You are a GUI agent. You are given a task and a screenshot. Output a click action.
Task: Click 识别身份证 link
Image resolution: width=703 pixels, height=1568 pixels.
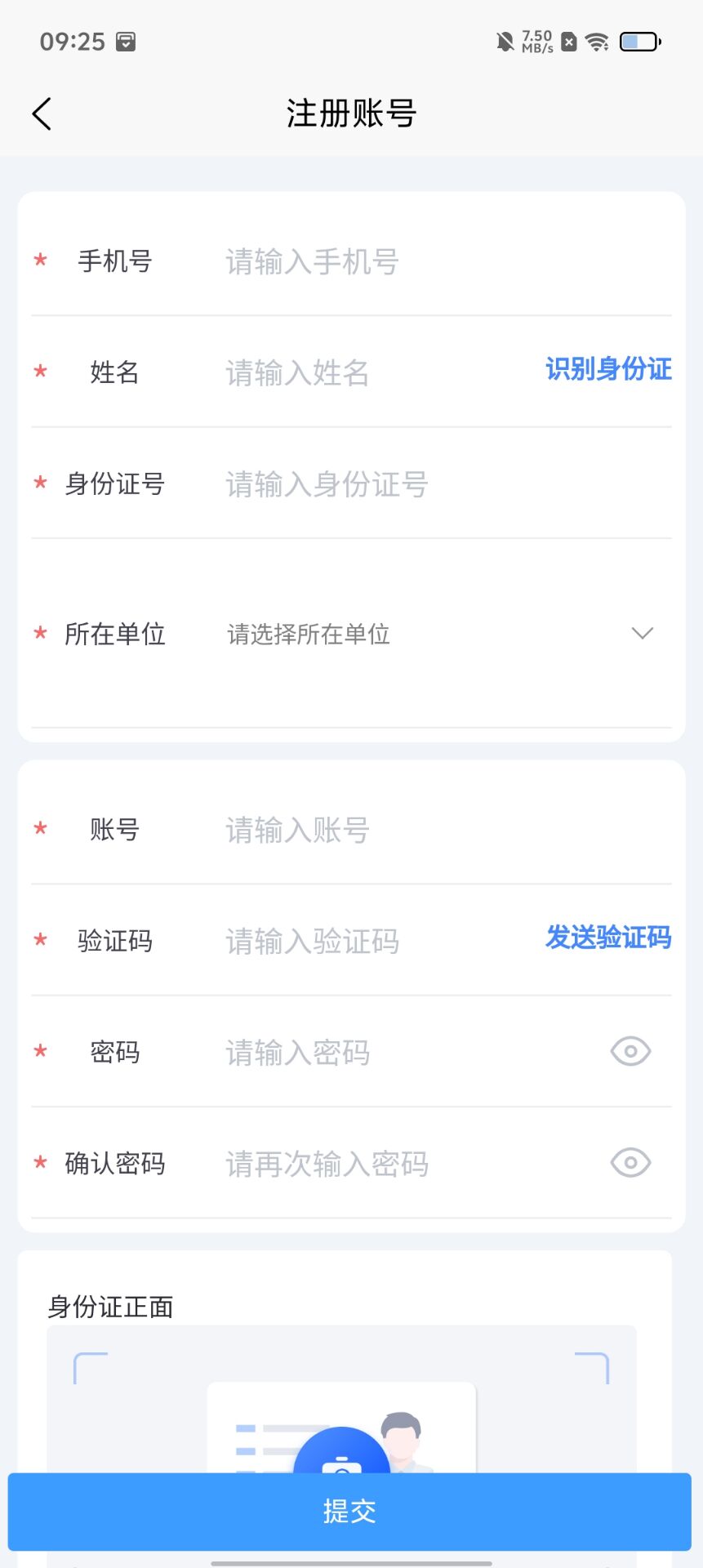608,369
